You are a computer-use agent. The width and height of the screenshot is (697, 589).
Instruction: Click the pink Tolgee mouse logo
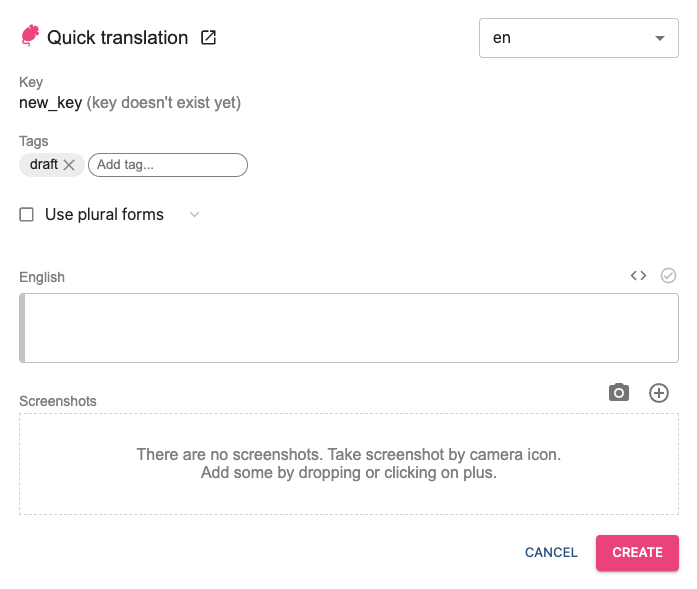30,37
